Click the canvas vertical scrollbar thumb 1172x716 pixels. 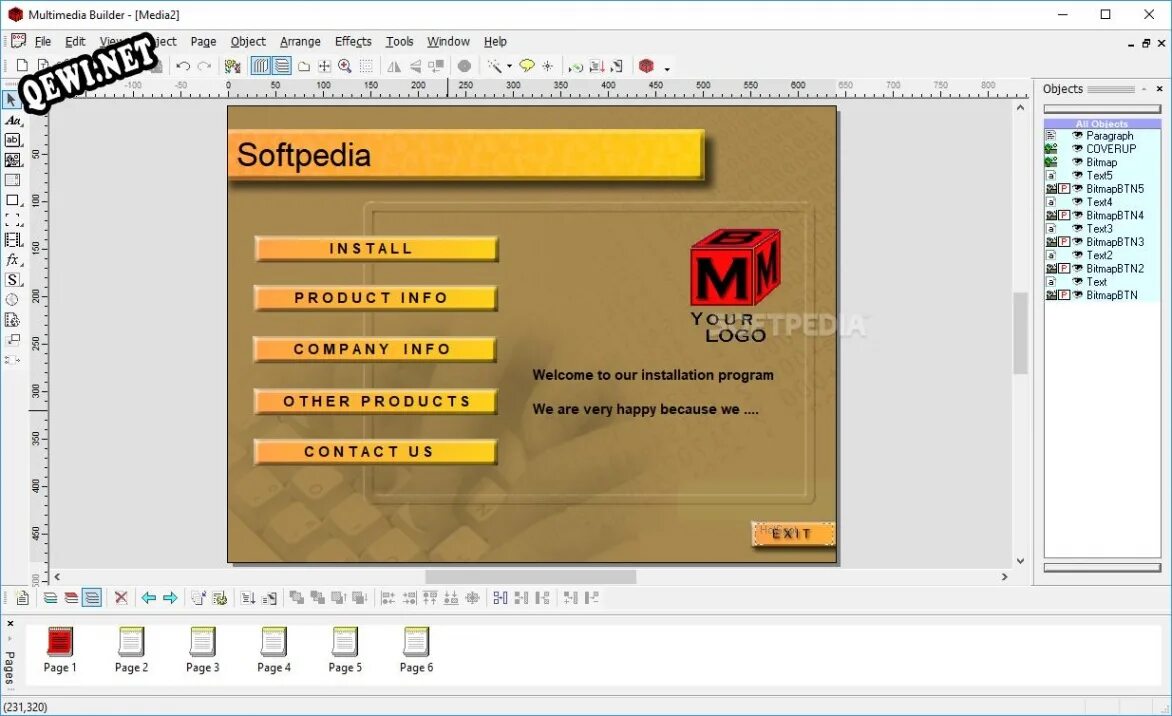pos(1020,333)
